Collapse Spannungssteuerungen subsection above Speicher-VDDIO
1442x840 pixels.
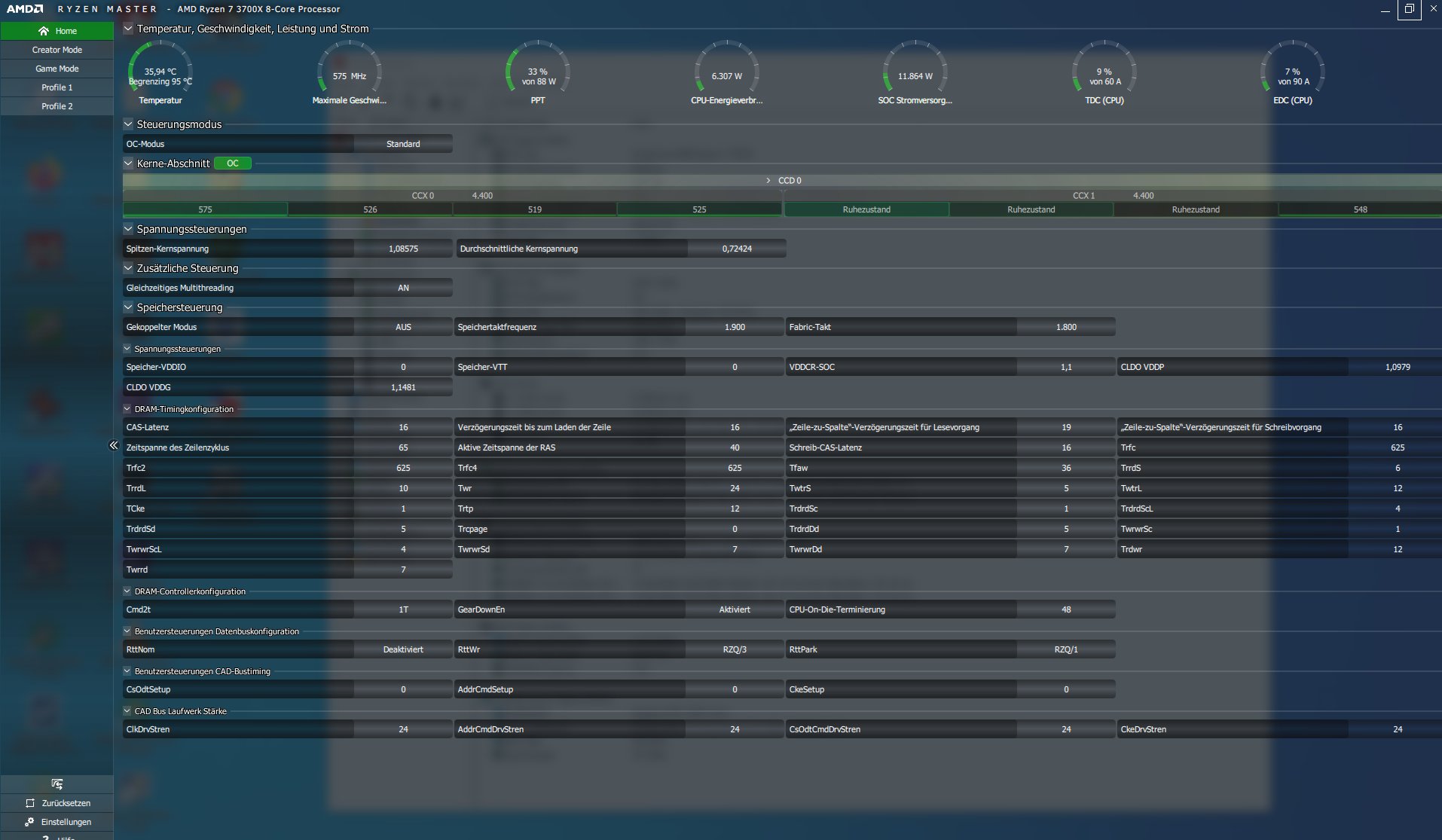[x=127, y=349]
